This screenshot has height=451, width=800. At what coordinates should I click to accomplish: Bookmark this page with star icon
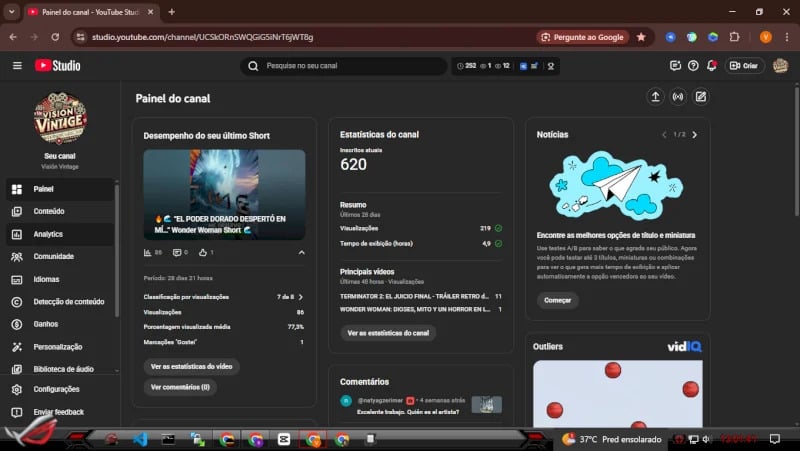pos(641,37)
